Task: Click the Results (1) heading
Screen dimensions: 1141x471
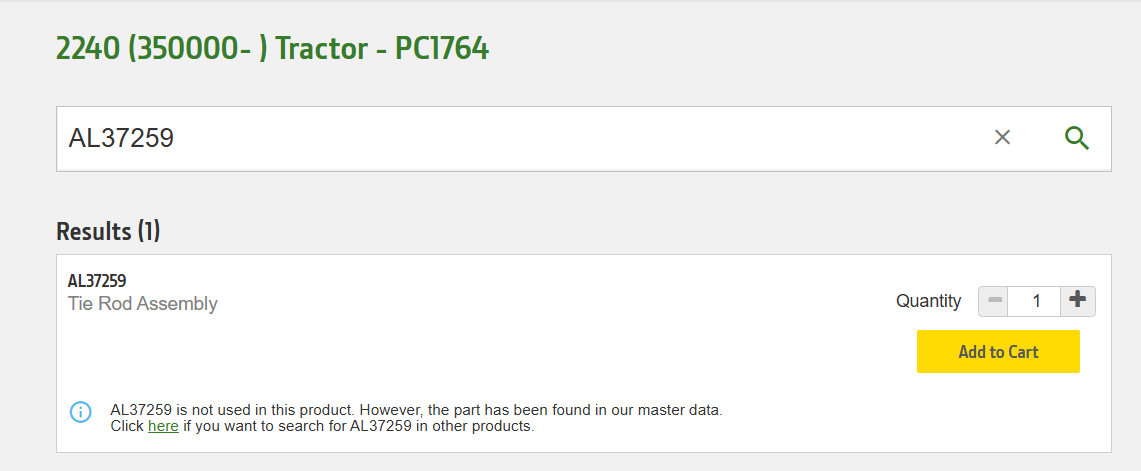Action: coord(108,232)
